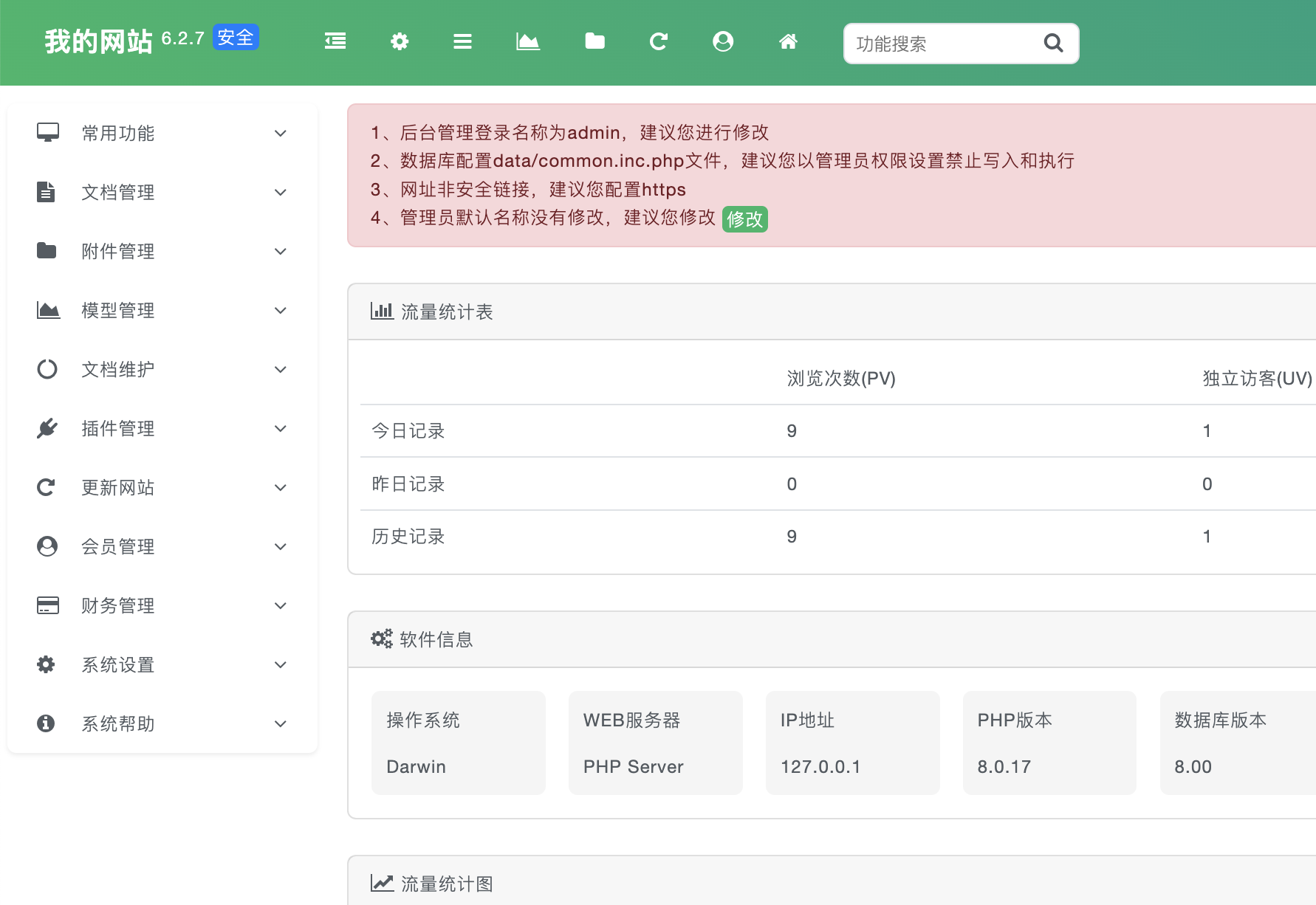The width and height of the screenshot is (1316, 905).
Task: Expand the 常用功能 chevron
Action: point(281,133)
